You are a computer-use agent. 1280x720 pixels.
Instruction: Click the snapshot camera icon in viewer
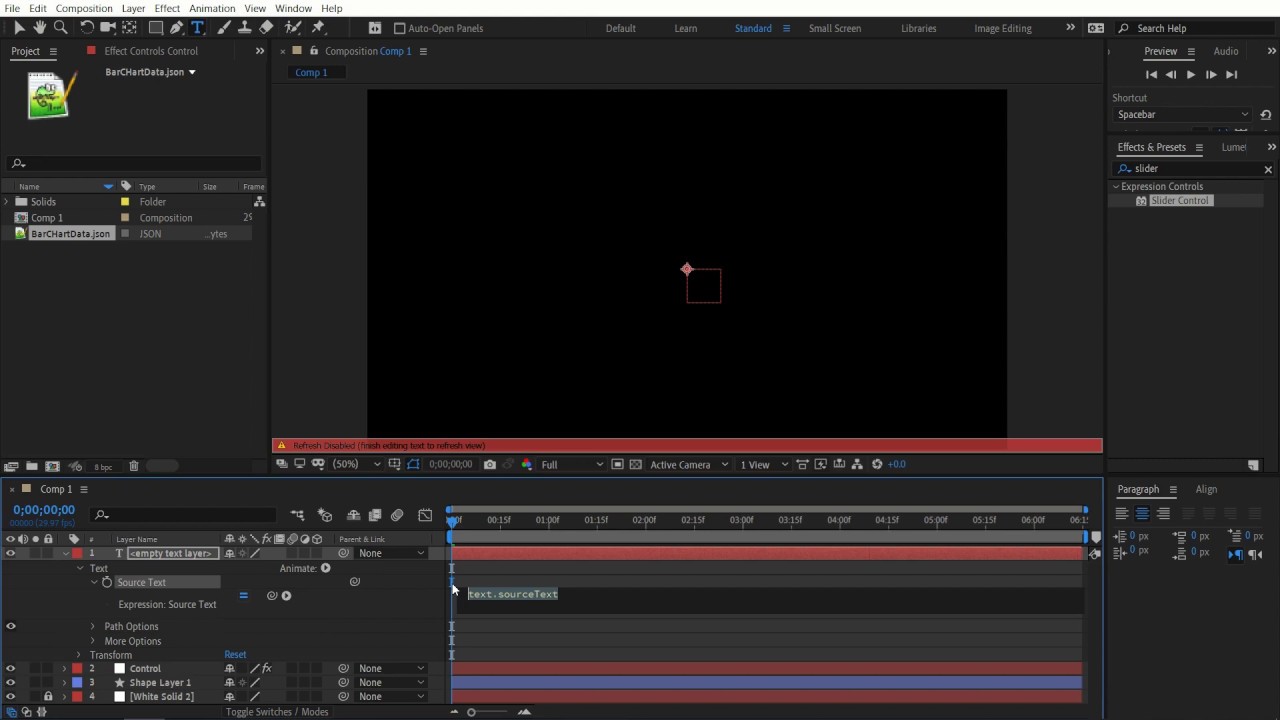click(x=489, y=464)
